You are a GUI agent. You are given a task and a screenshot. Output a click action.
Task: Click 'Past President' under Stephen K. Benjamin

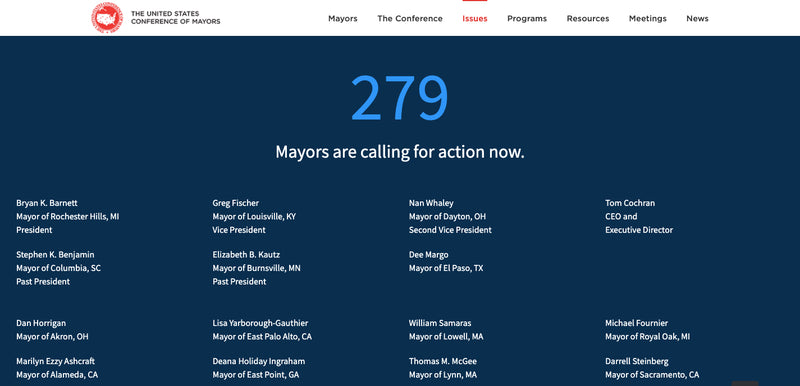[x=43, y=281]
